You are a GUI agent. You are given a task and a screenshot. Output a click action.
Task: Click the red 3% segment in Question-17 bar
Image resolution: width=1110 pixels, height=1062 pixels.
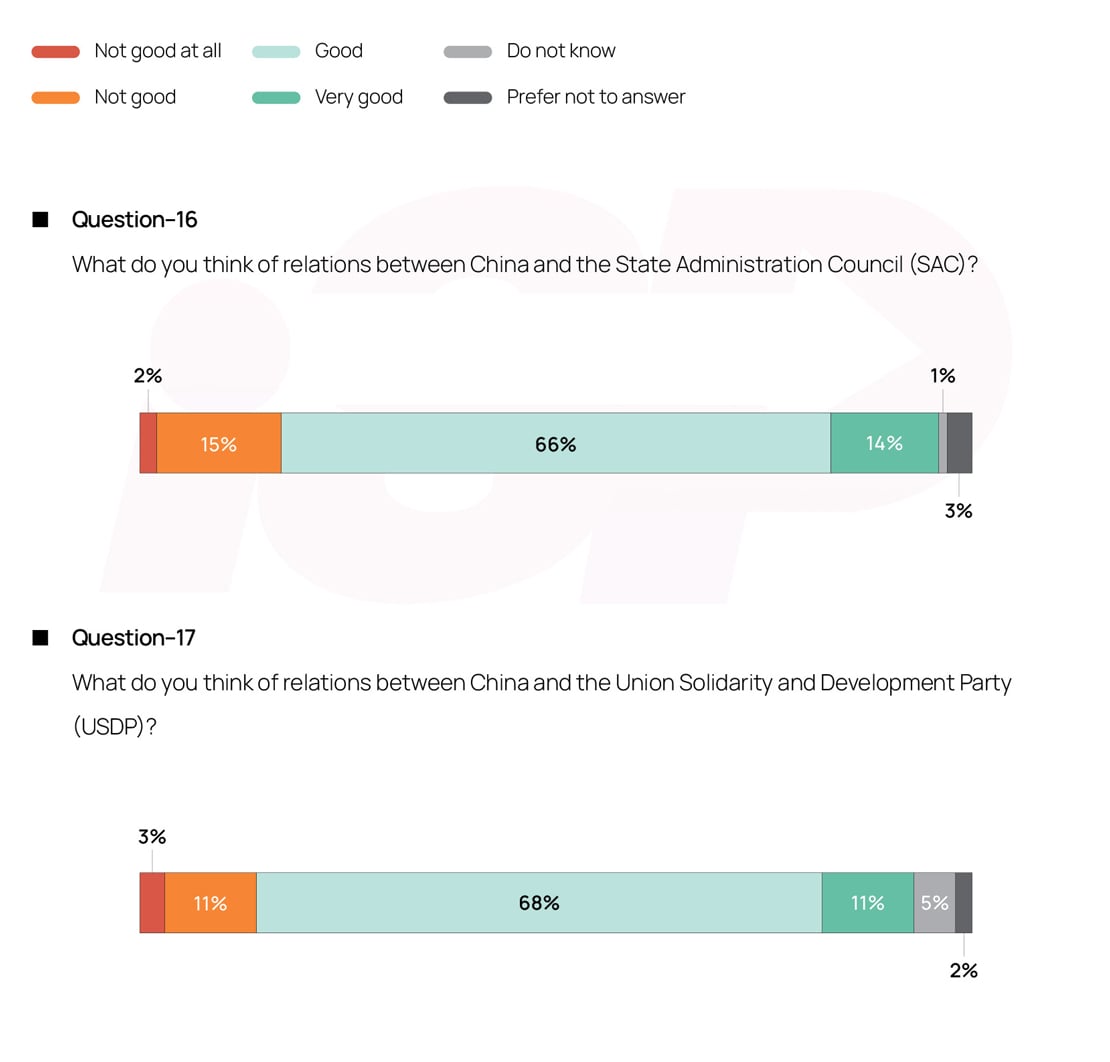coord(152,903)
